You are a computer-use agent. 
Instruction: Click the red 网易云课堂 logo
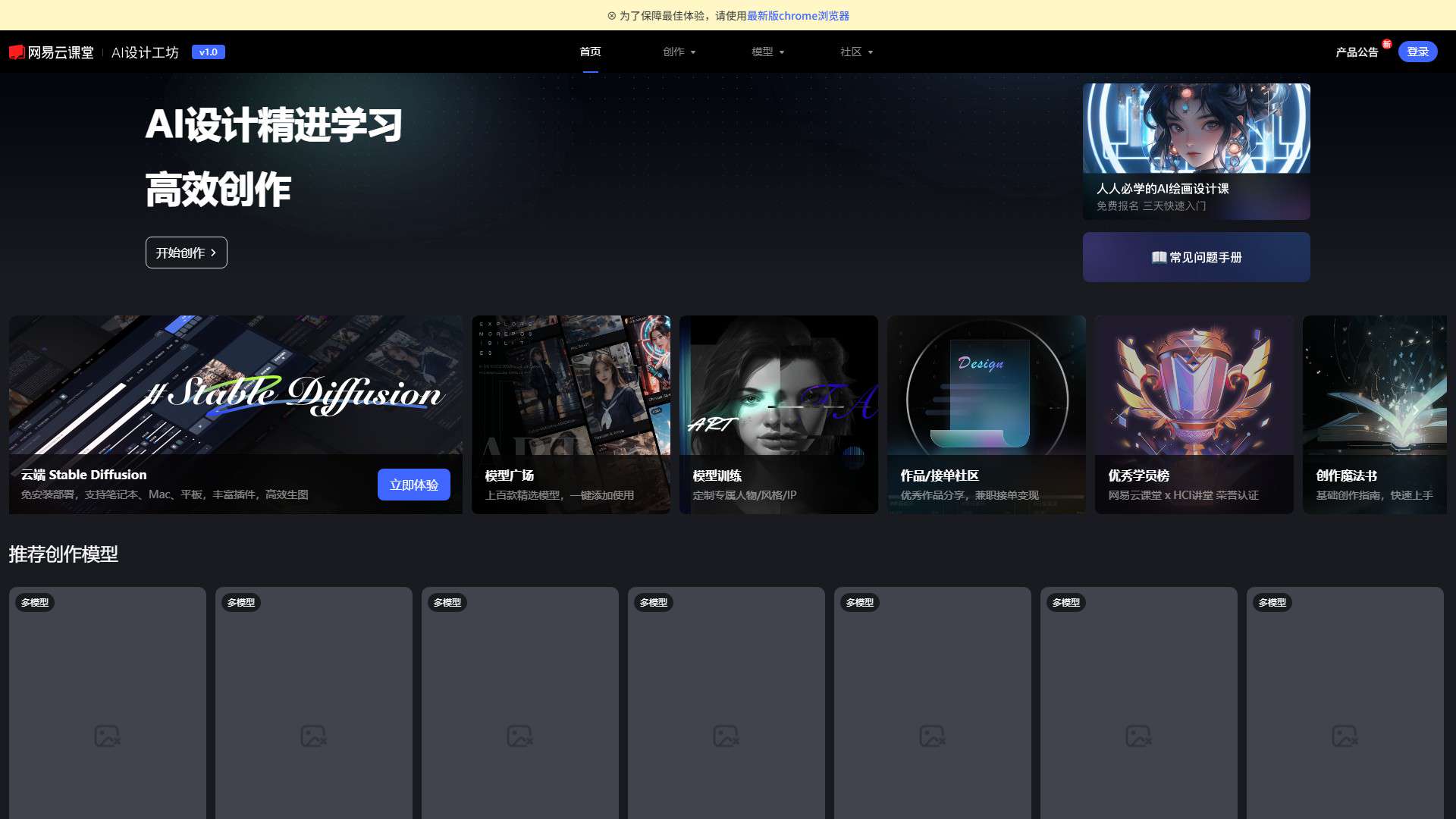pyautogui.click(x=51, y=52)
